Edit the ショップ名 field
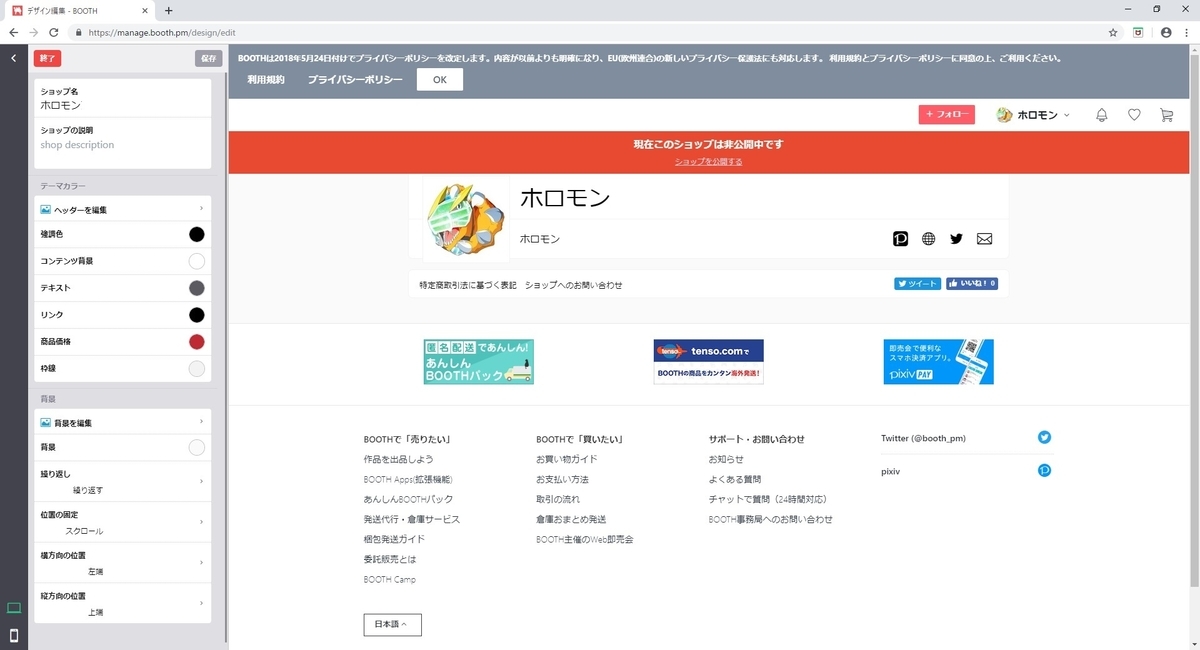This screenshot has height=650, width=1200. point(123,98)
